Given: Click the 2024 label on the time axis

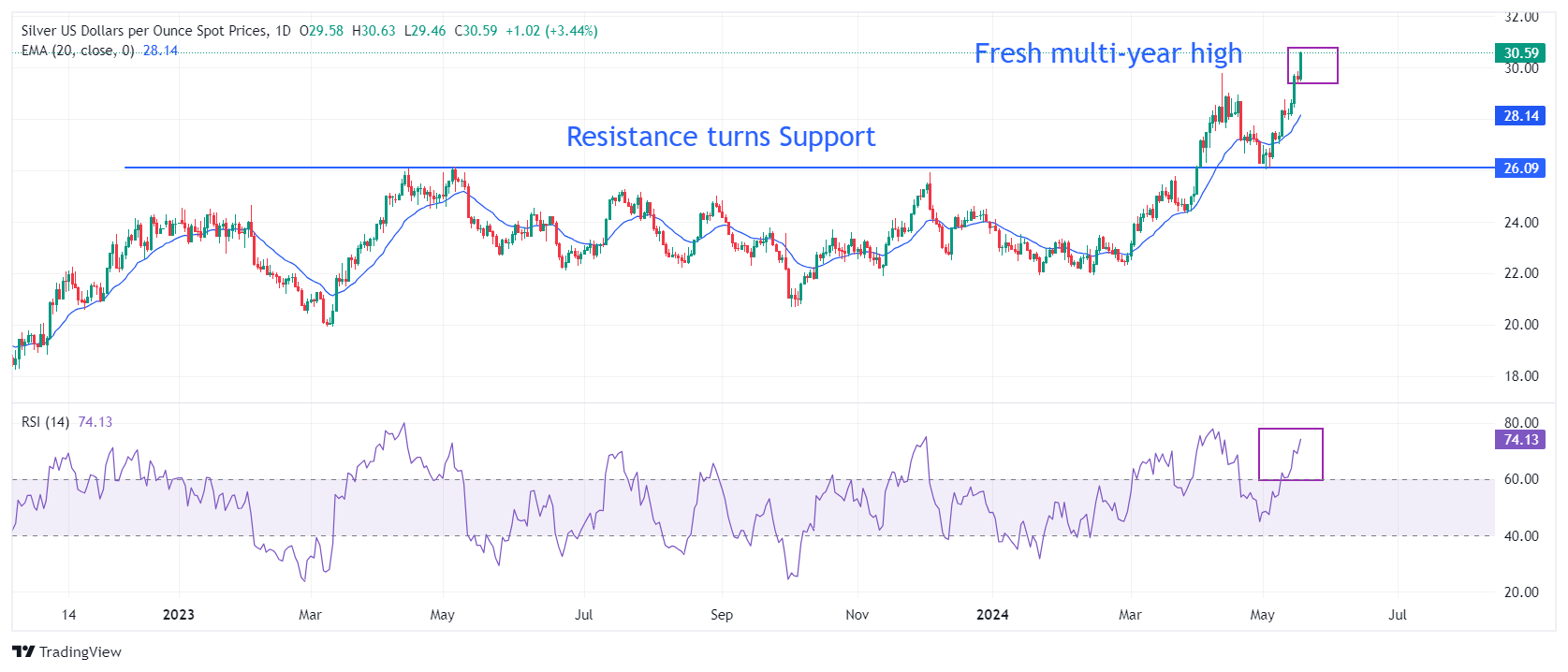Looking at the screenshot, I should 992,615.
